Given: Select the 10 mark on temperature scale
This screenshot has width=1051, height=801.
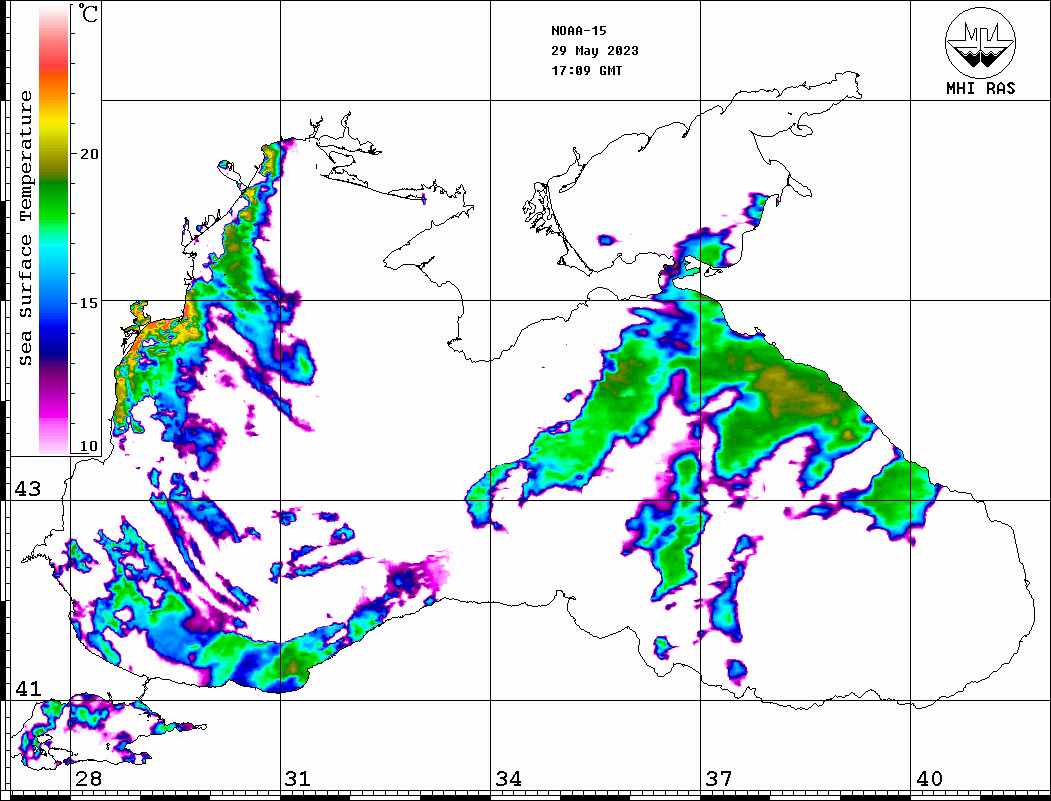Looking at the screenshot, I should coord(89,446).
